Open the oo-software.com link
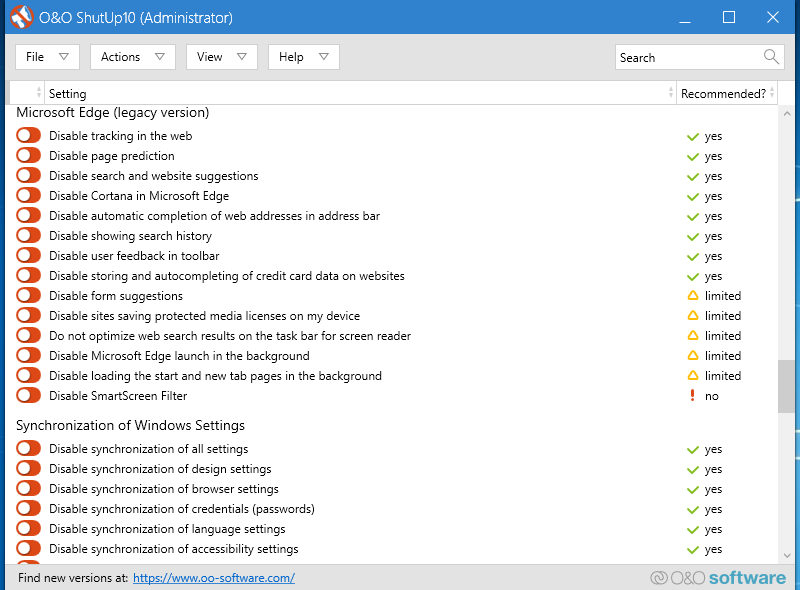The width and height of the screenshot is (800, 590). (214, 578)
